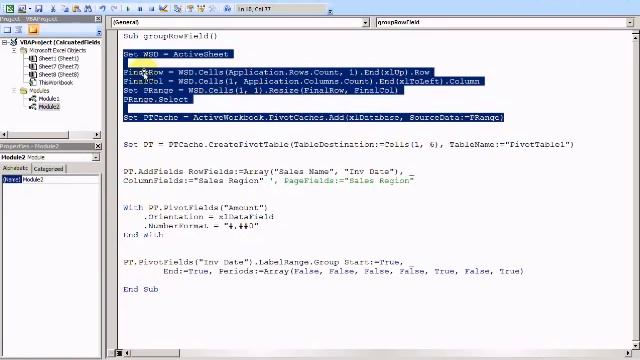
Task: Collapse the Modules folder
Action: coord(14,91)
